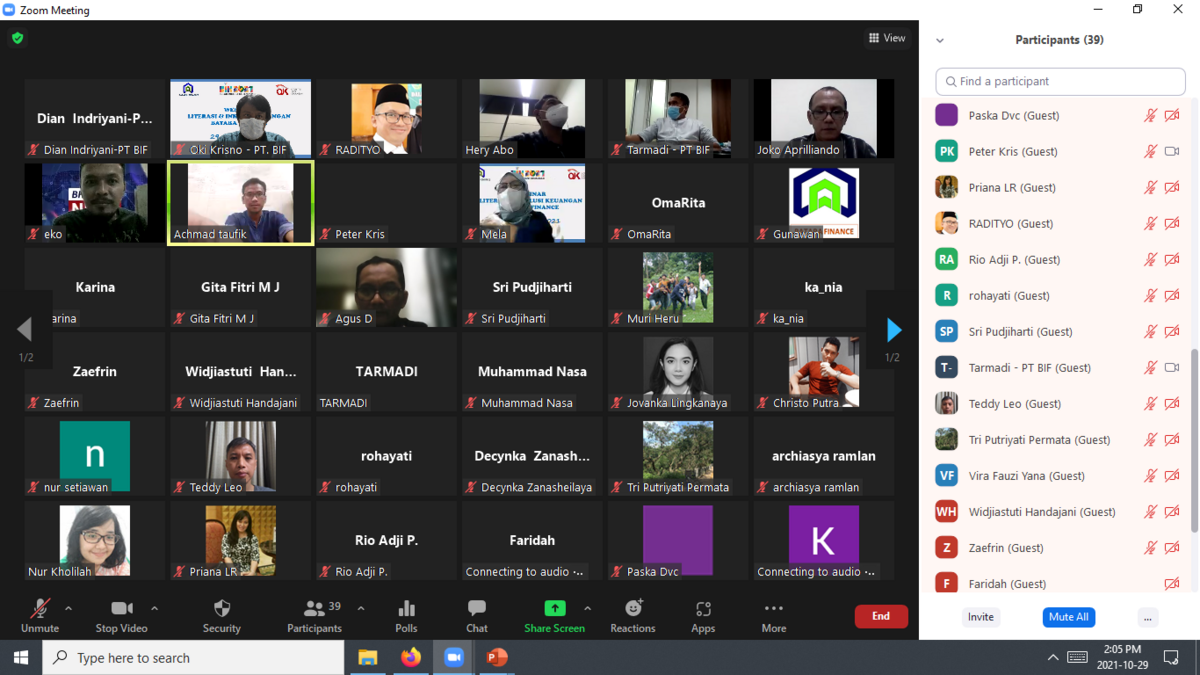This screenshot has width=1200, height=675.
Task: Open the More menu in toolbar
Action: 773,616
